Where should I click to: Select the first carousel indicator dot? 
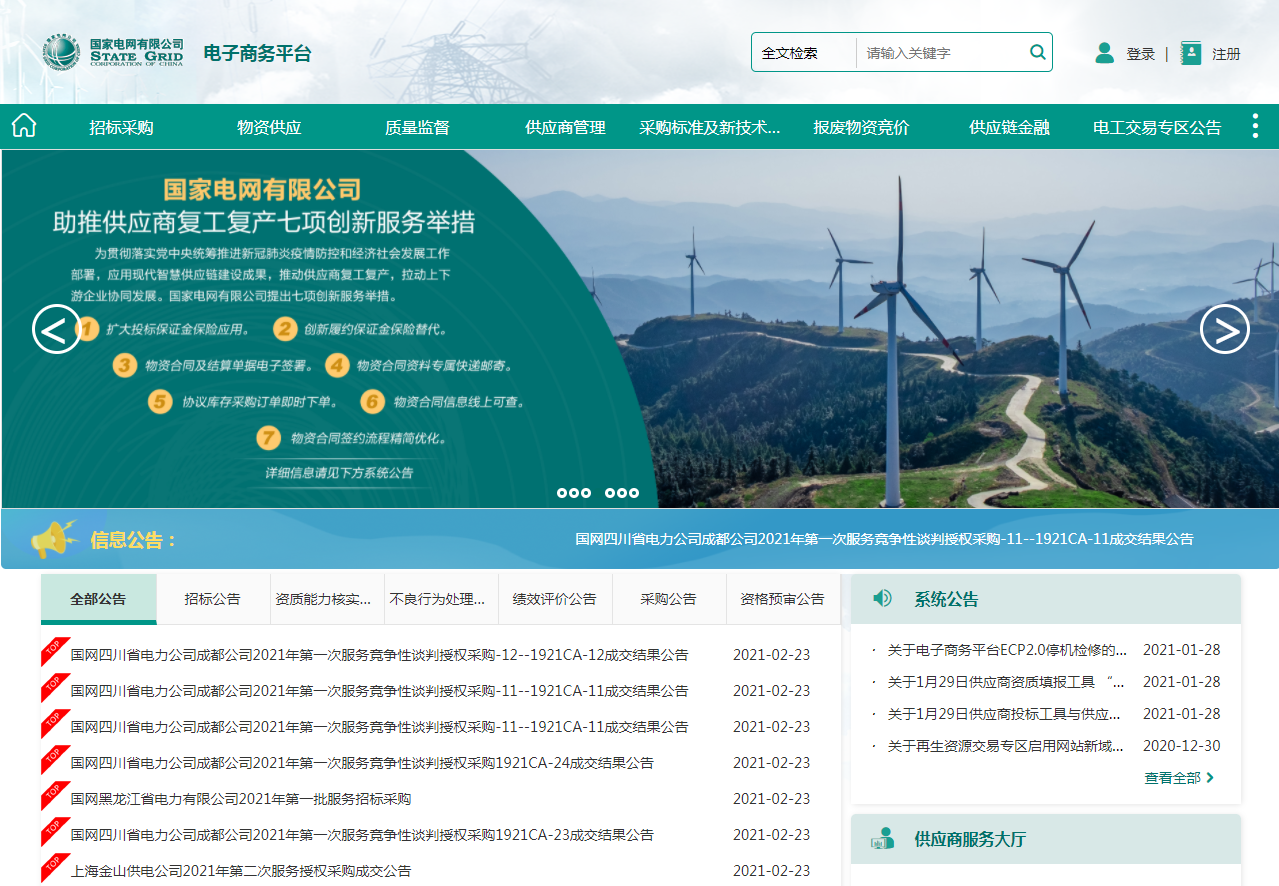(562, 493)
